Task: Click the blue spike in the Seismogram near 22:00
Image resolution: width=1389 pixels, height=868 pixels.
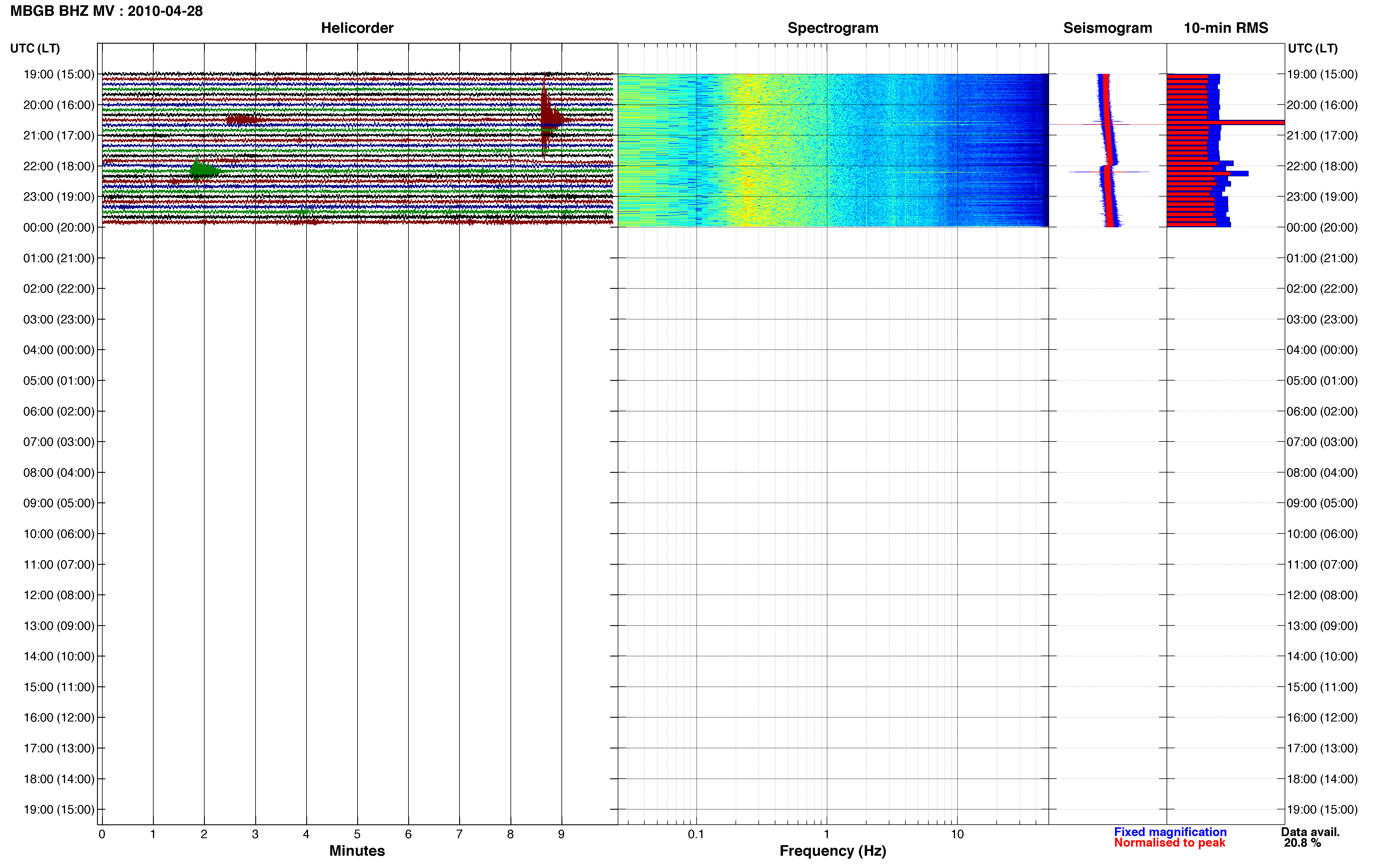Action: [x=1108, y=172]
